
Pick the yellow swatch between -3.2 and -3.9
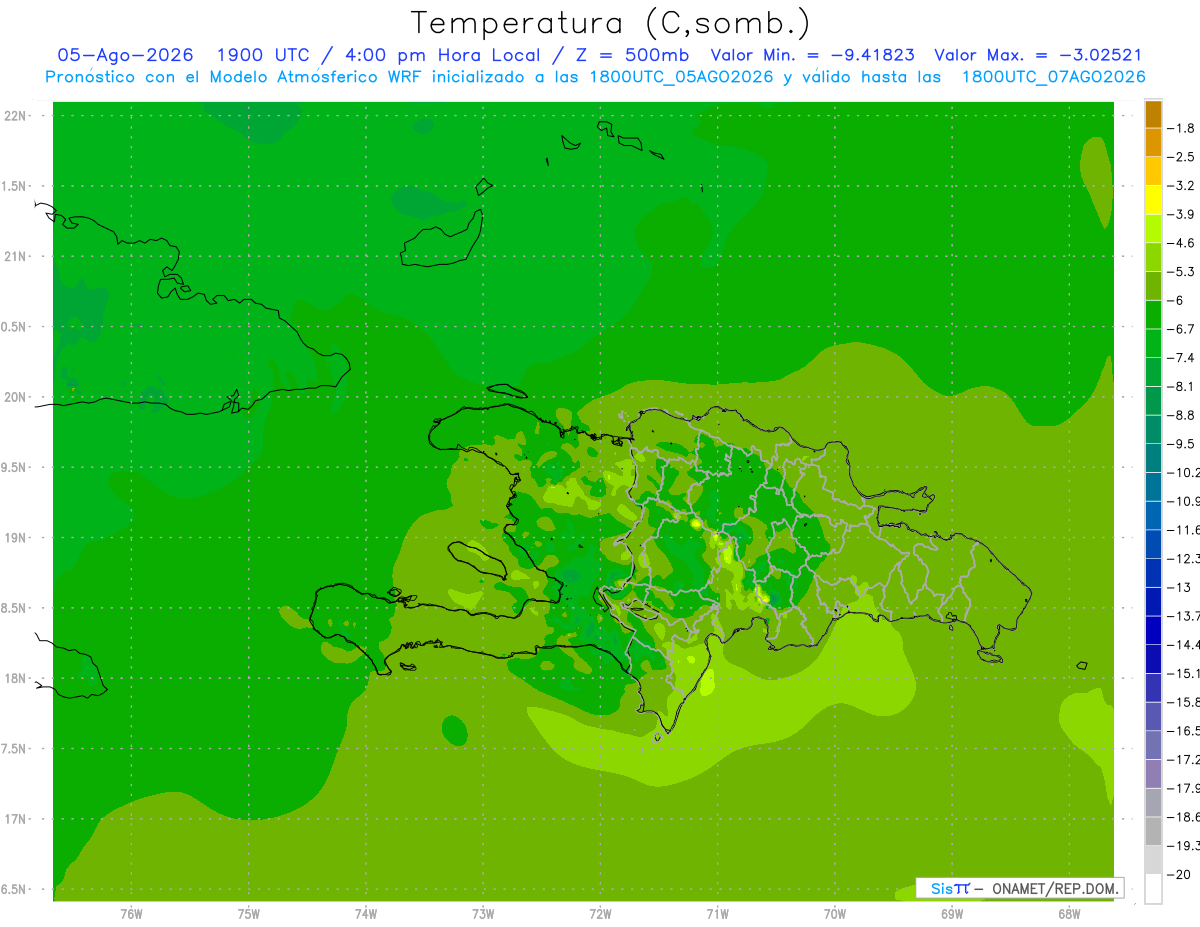(x=1153, y=199)
